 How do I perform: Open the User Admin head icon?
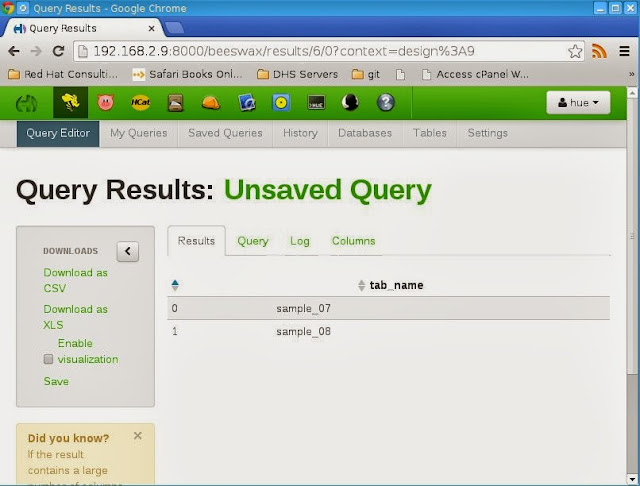[350, 103]
